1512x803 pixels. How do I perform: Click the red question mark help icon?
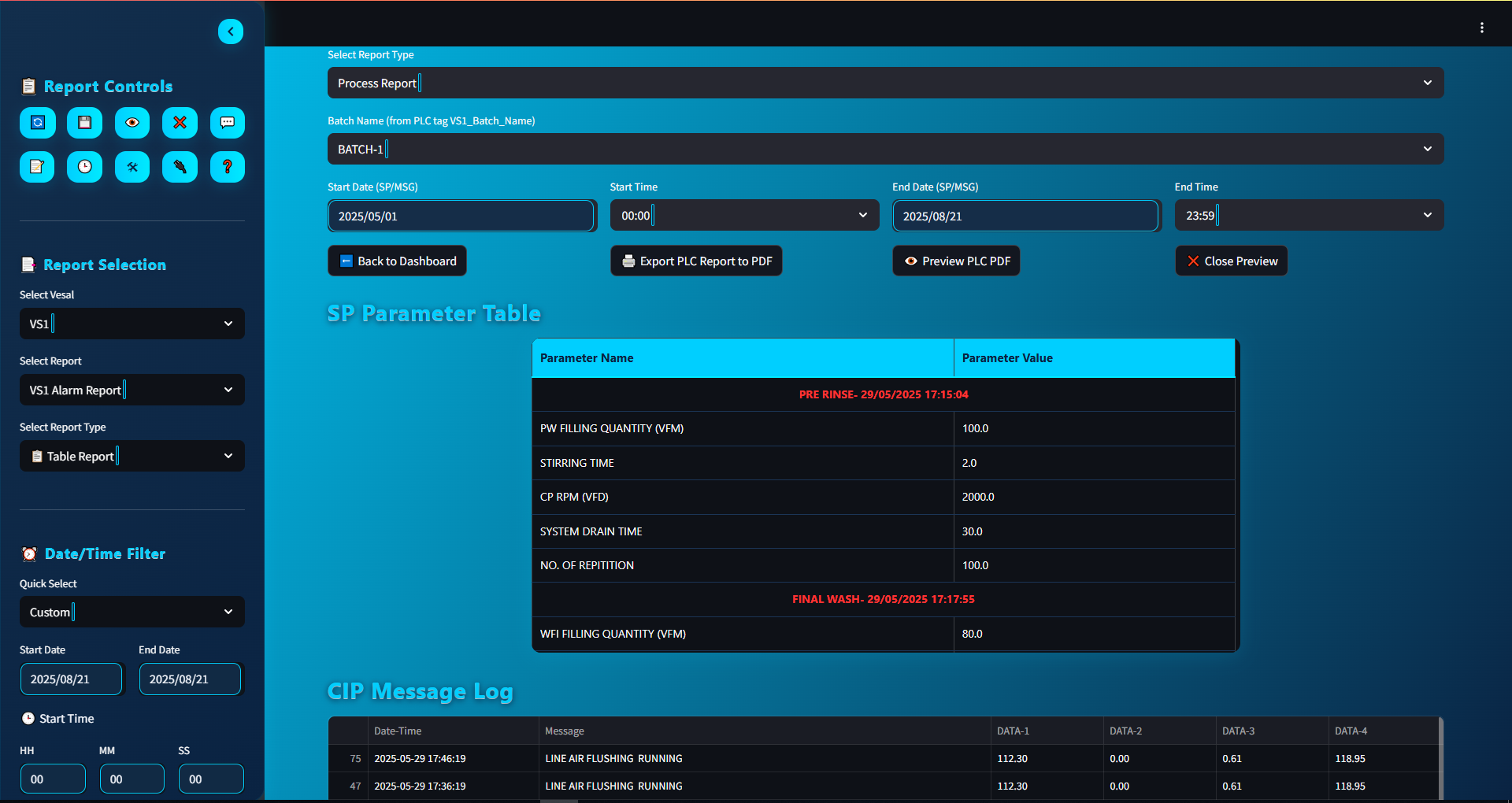click(x=228, y=167)
